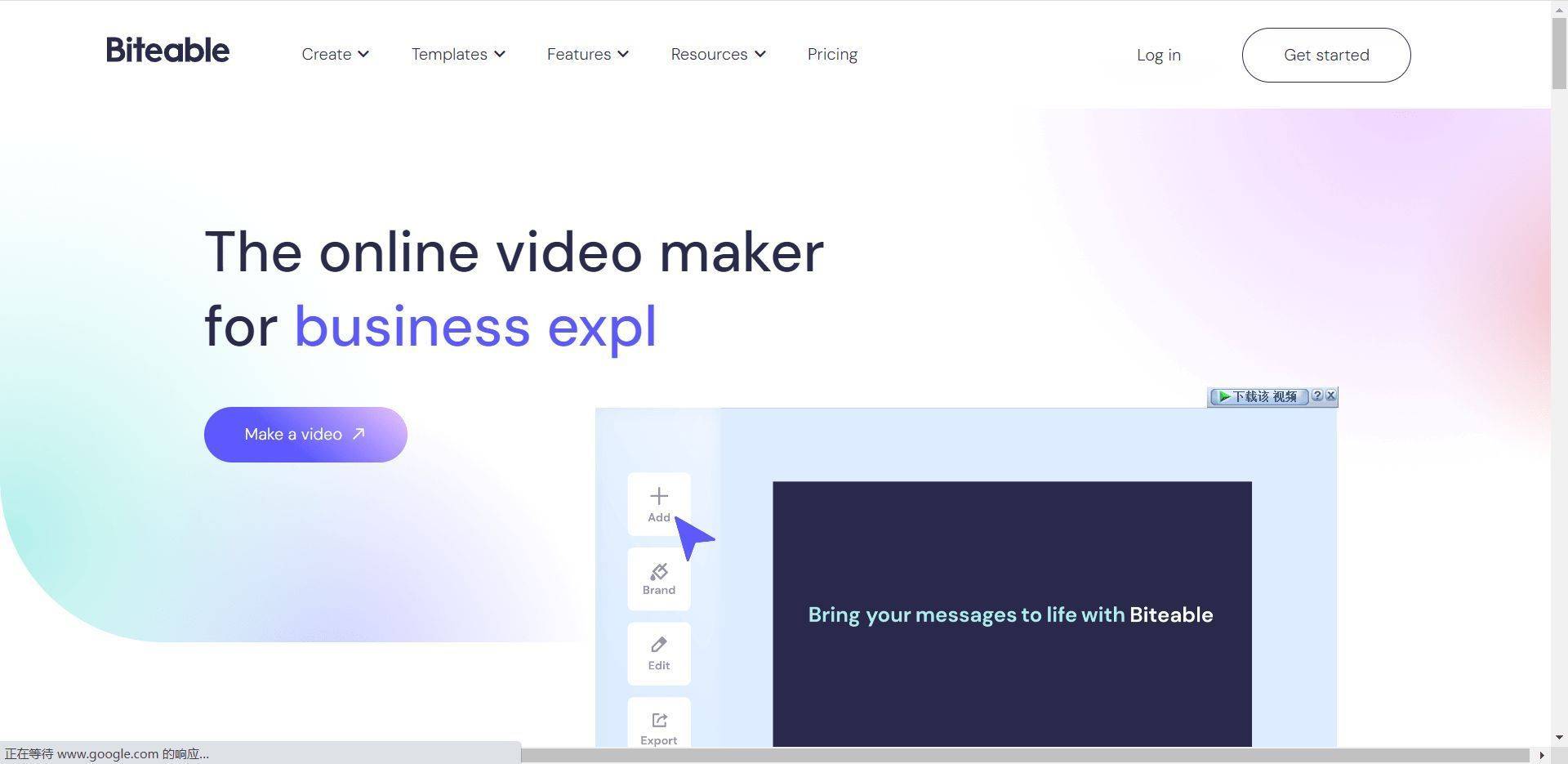The image size is (1568, 764).
Task: Open the Templates dropdown menu
Action: [x=457, y=55]
